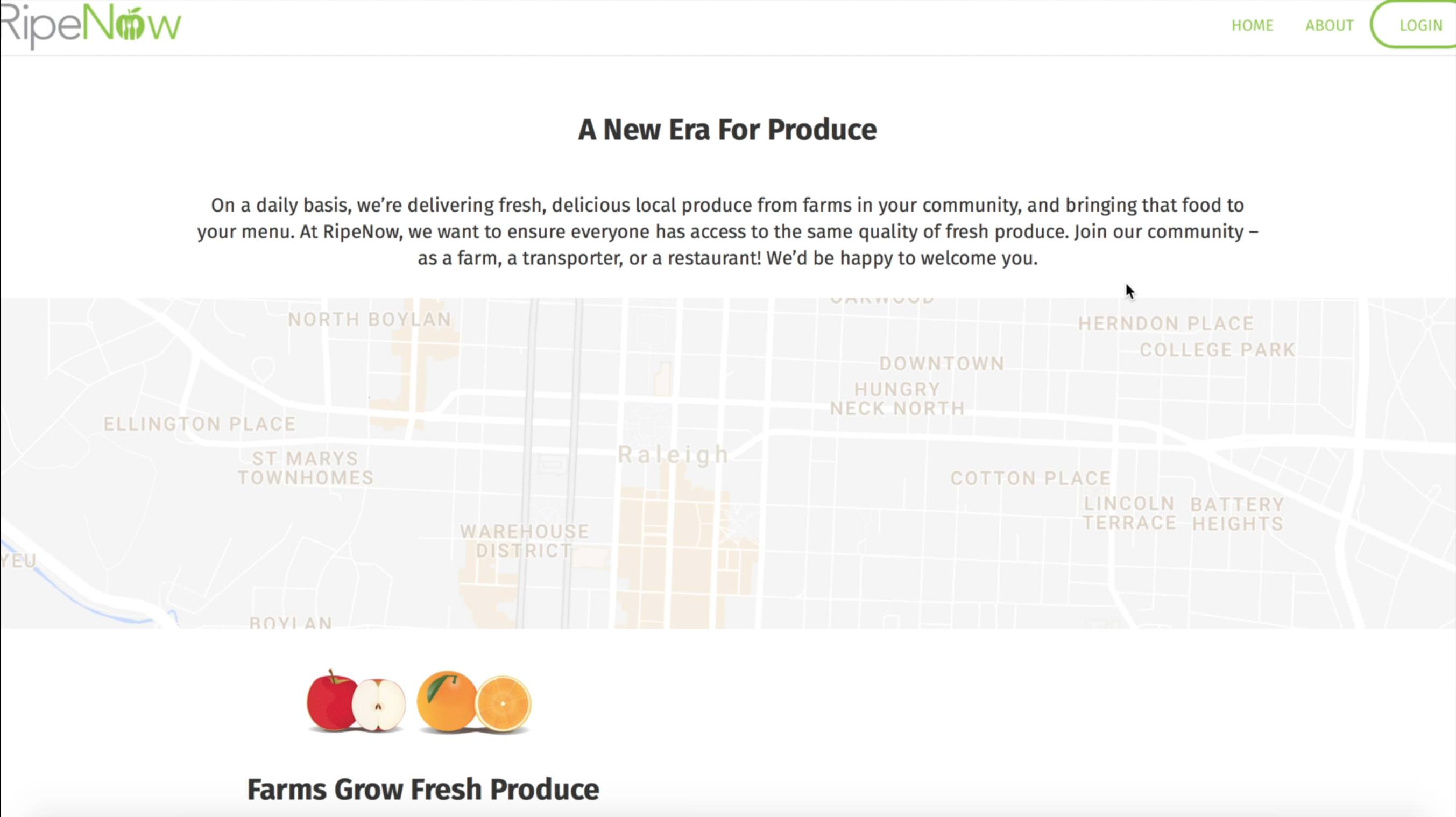Click the Raleigh label on map
1456x817 pixels.
click(673, 455)
